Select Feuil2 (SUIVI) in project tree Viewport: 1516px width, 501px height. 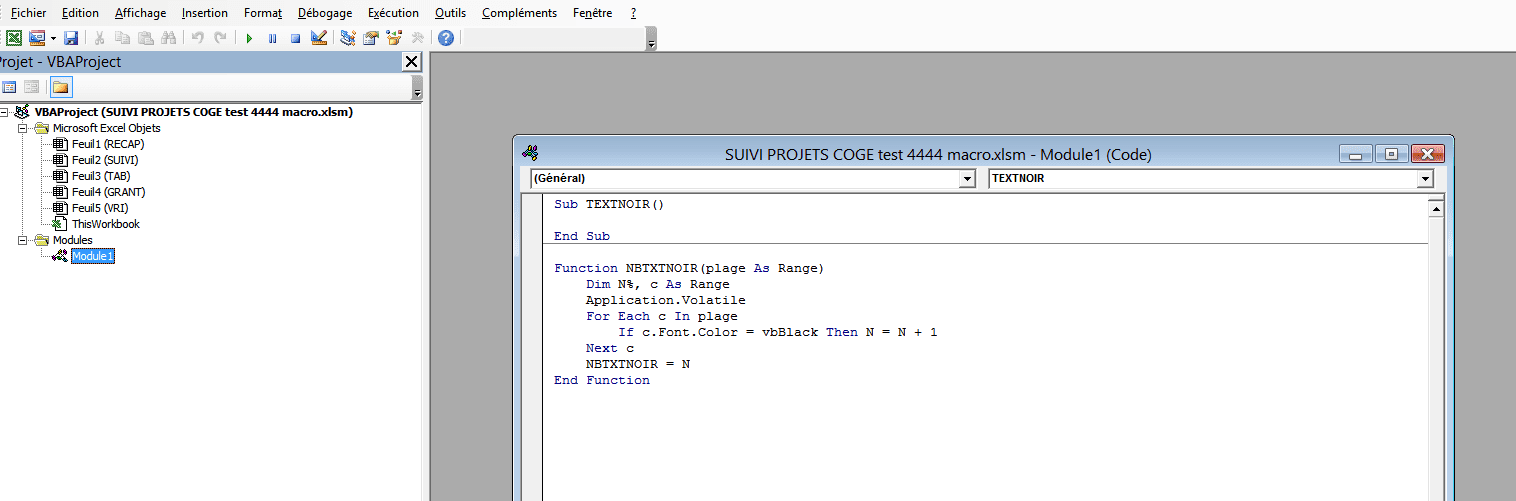click(x=104, y=160)
